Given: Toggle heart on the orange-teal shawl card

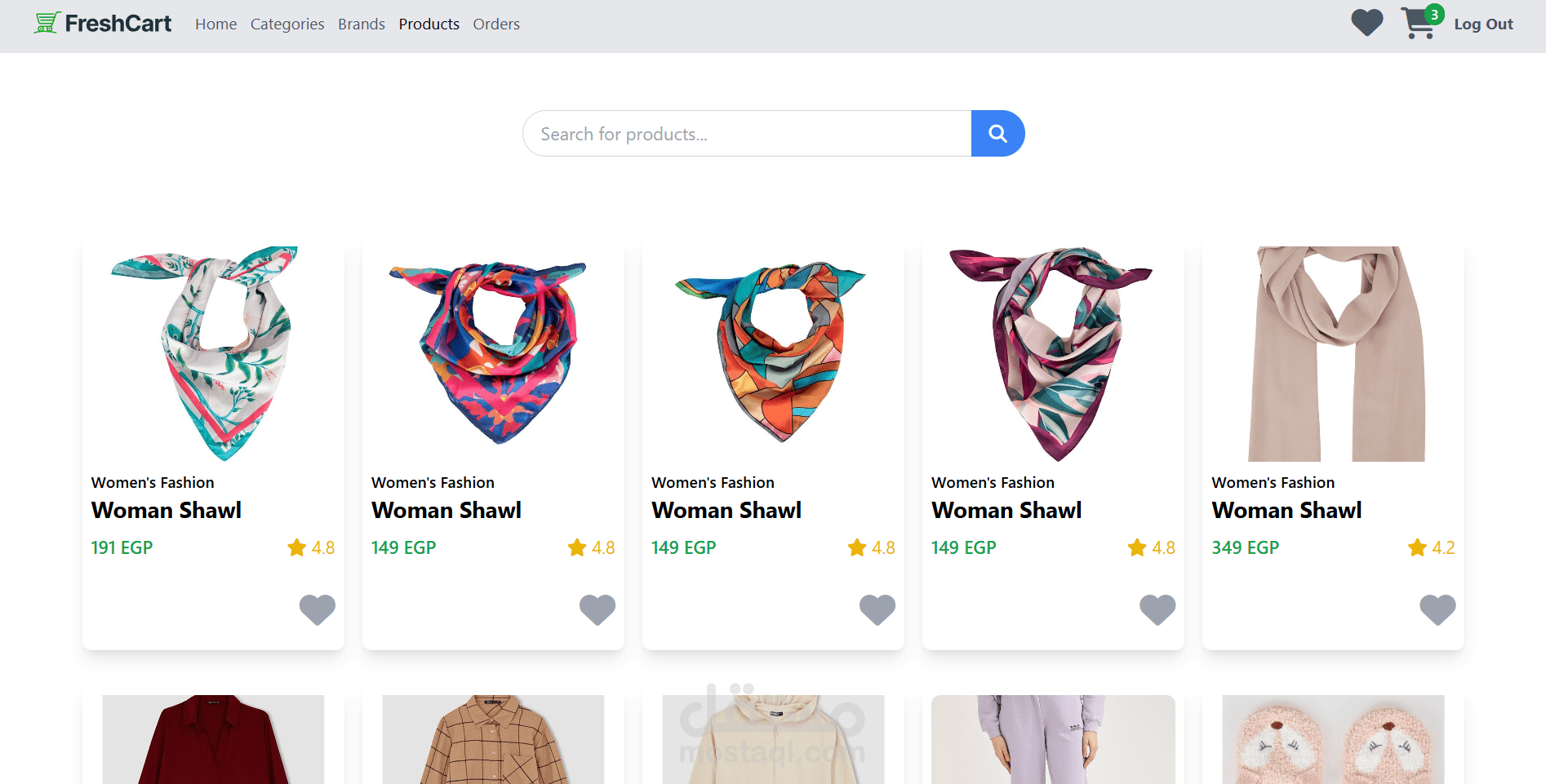Looking at the screenshot, I should click(x=877, y=609).
